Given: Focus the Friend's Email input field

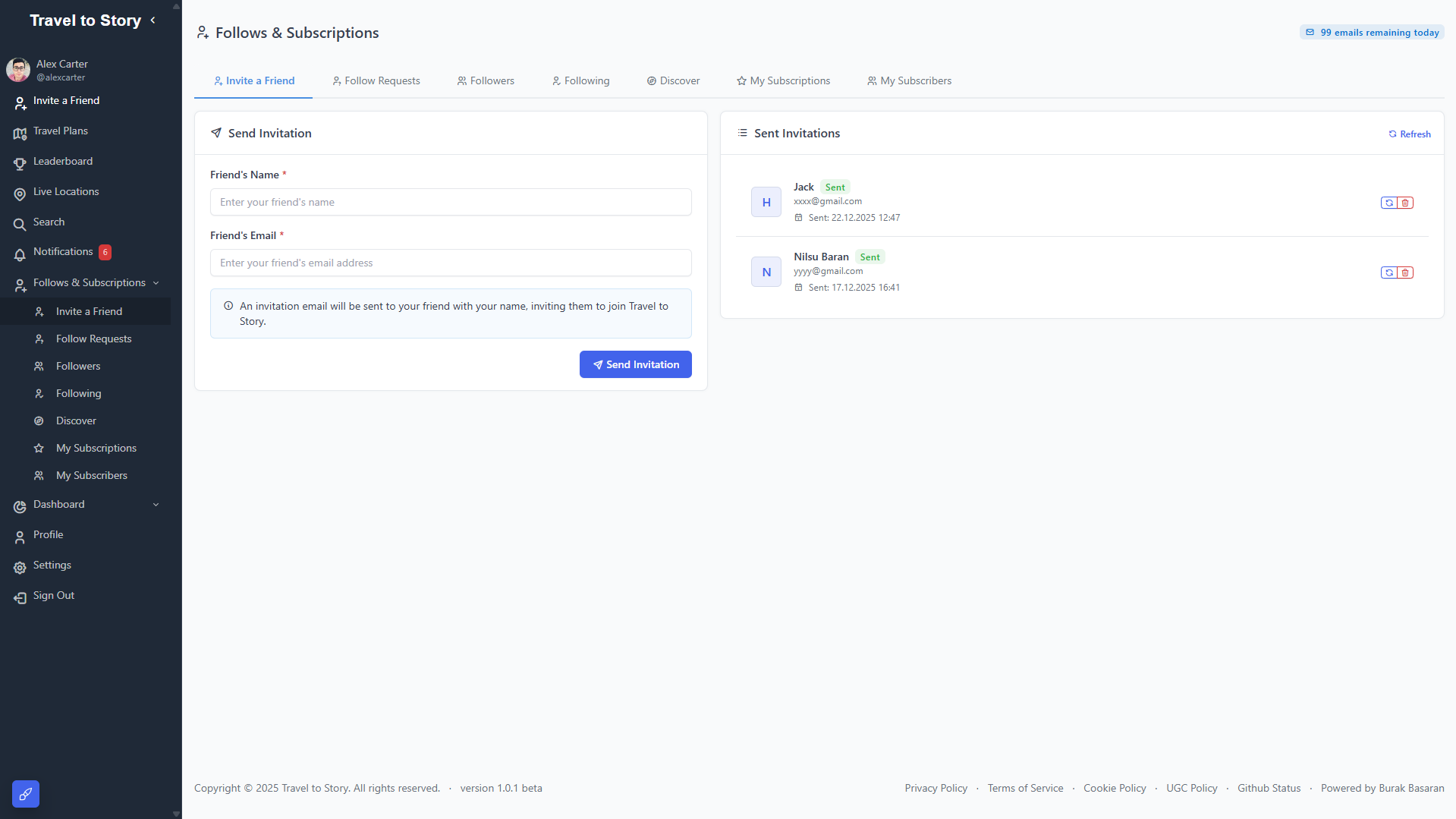Looking at the screenshot, I should pos(451,263).
